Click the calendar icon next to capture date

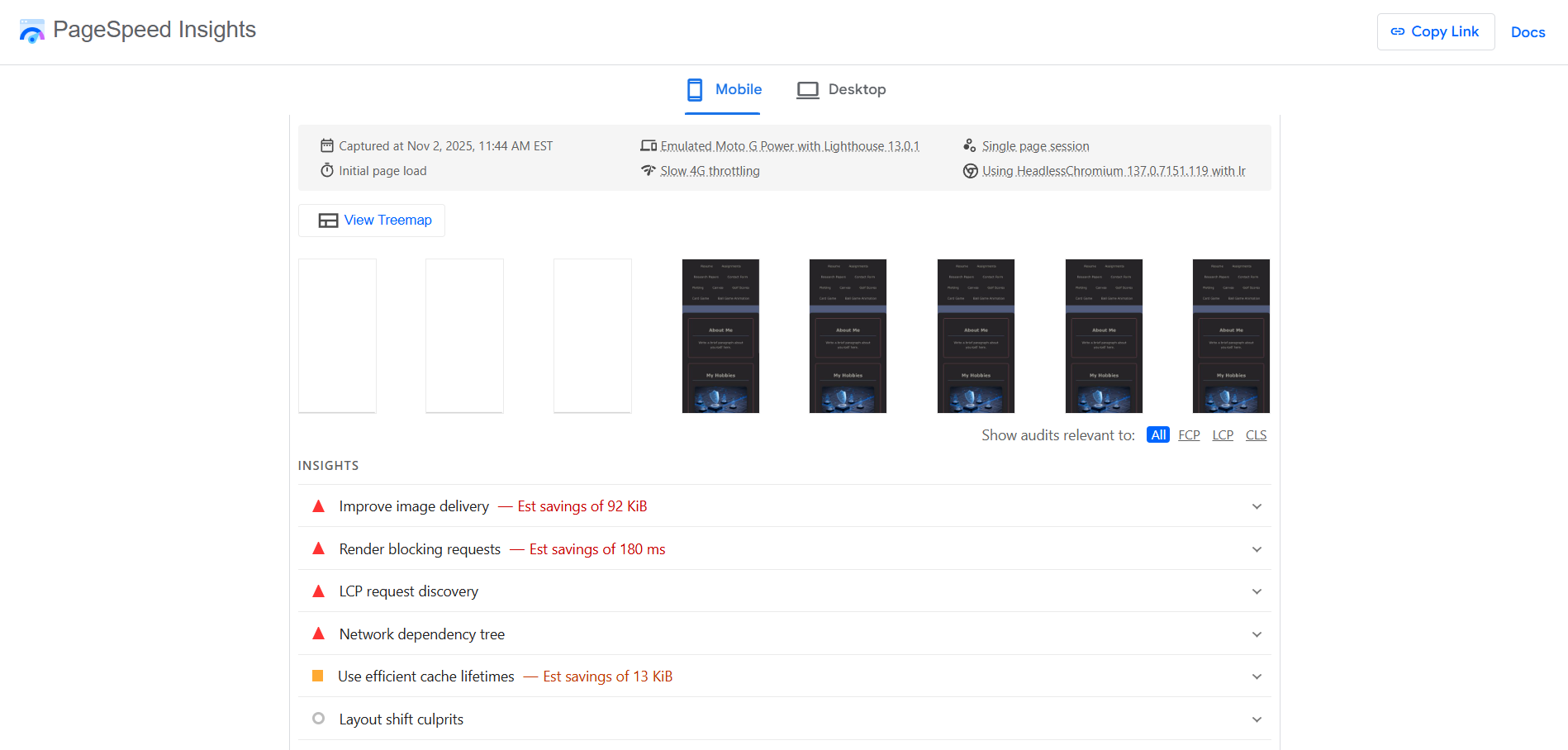326,145
